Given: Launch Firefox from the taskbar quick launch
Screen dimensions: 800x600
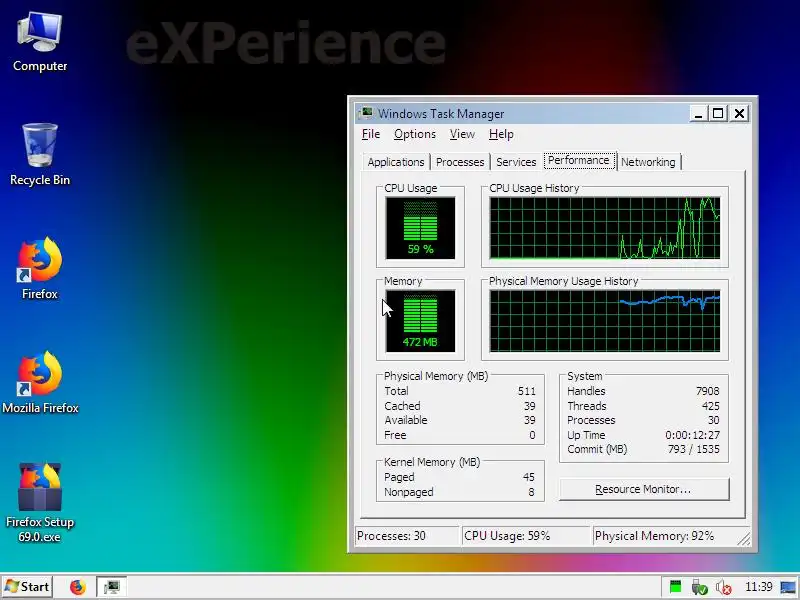Looking at the screenshot, I should pyautogui.click(x=78, y=587).
